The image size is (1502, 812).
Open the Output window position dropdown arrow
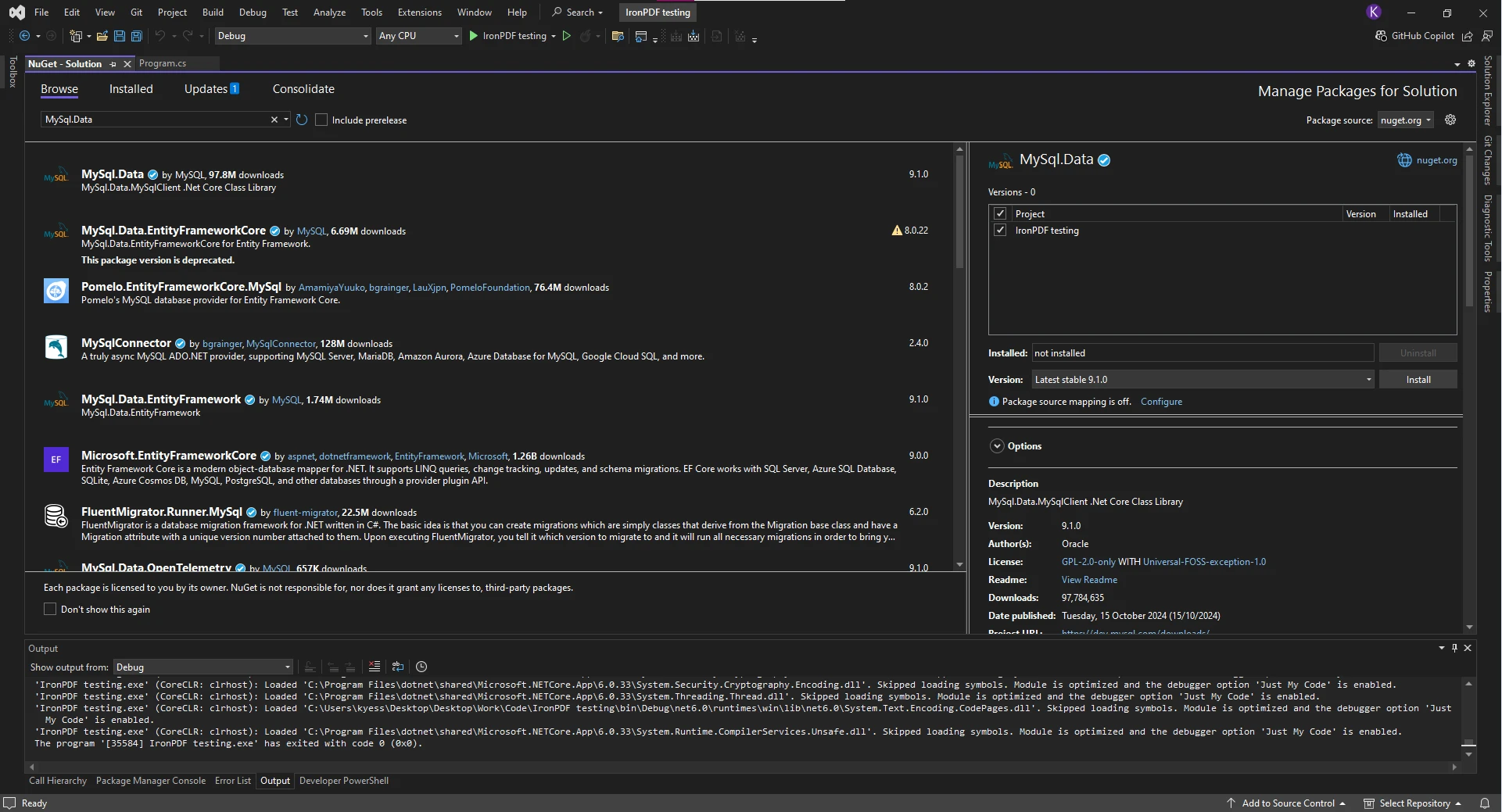pyautogui.click(x=1442, y=648)
